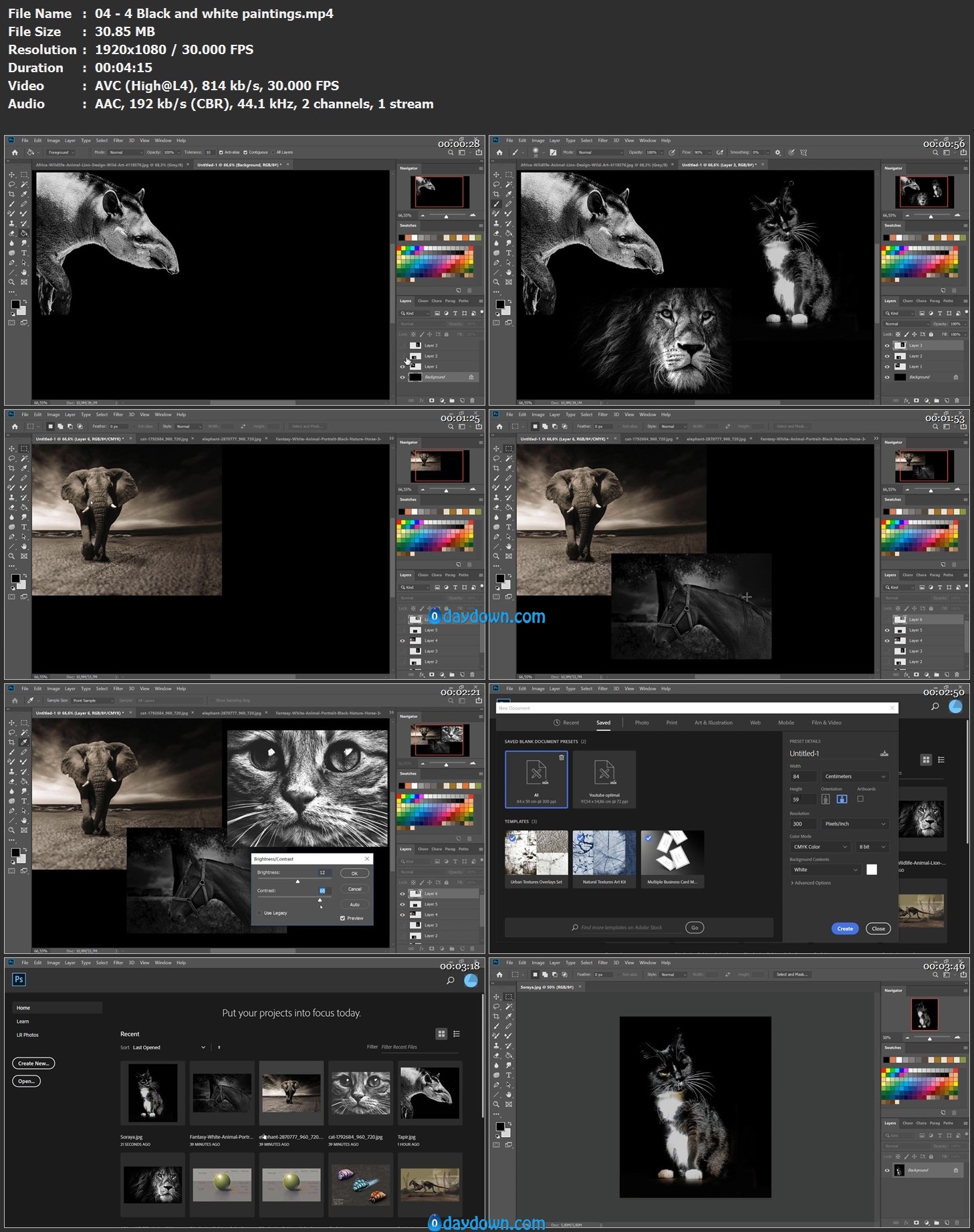Select Move tool in the 00:02:21 frame
This screenshot has width=974, height=1232.
(11, 723)
